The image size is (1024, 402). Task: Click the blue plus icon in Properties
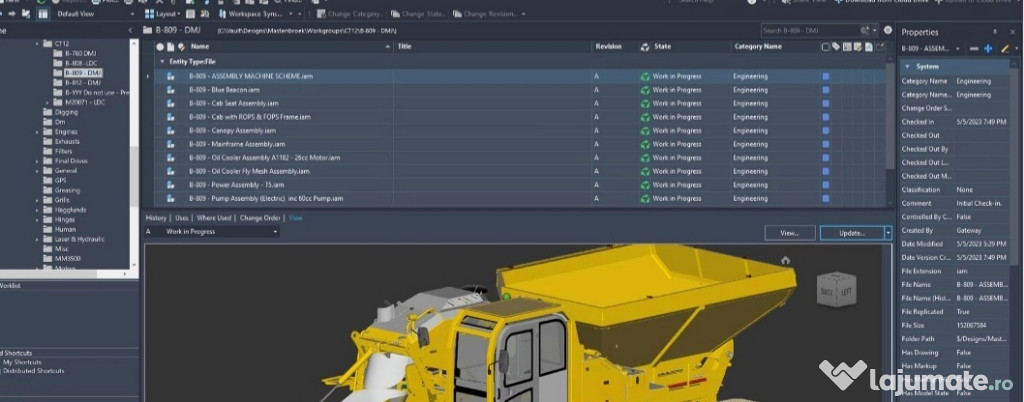pos(987,49)
